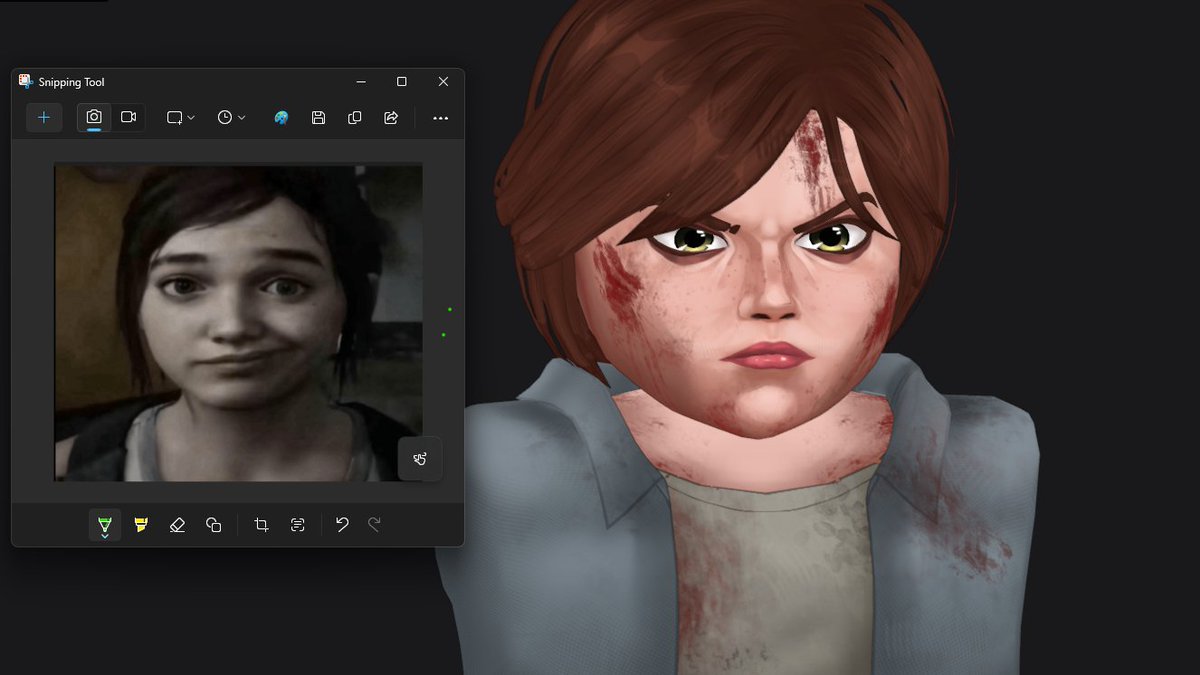Viewport: 1200px width, 675px height.
Task: Maximize the Snipping Tool window
Action: pyautogui.click(x=401, y=82)
